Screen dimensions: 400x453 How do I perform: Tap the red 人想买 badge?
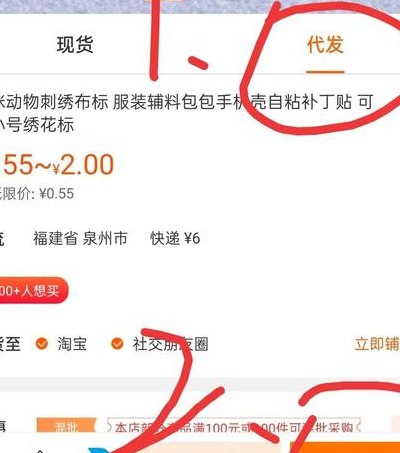click(33, 290)
